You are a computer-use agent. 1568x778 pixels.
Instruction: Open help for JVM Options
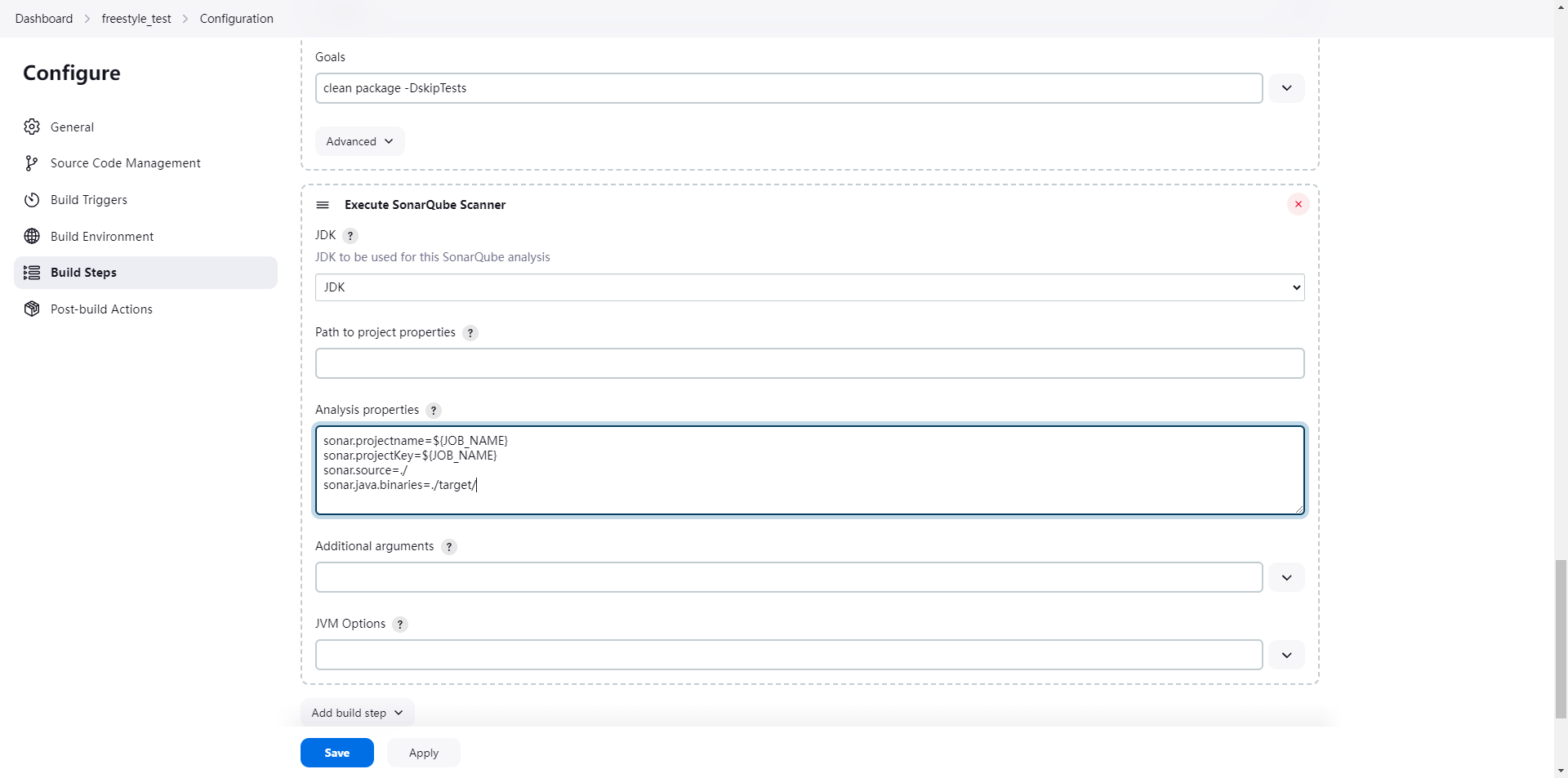(x=400, y=625)
